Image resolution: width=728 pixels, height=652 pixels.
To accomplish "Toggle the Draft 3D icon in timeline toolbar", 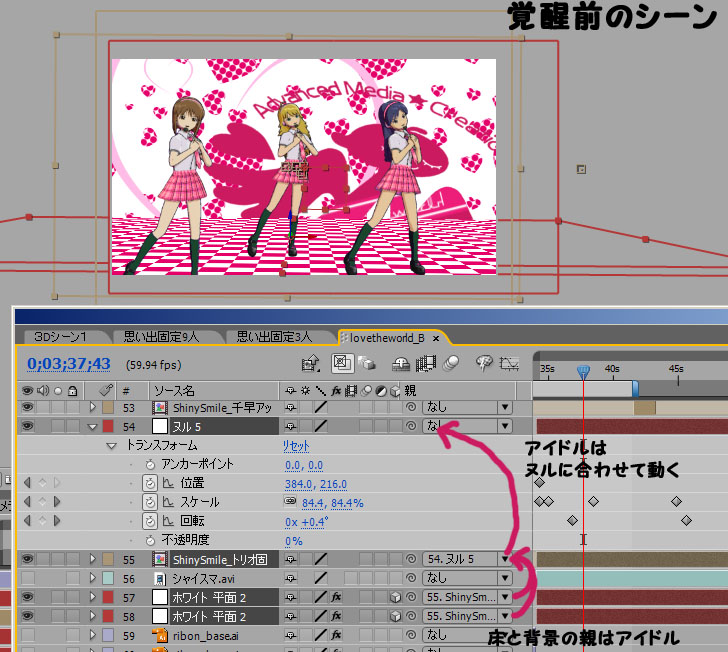I will click(x=367, y=364).
